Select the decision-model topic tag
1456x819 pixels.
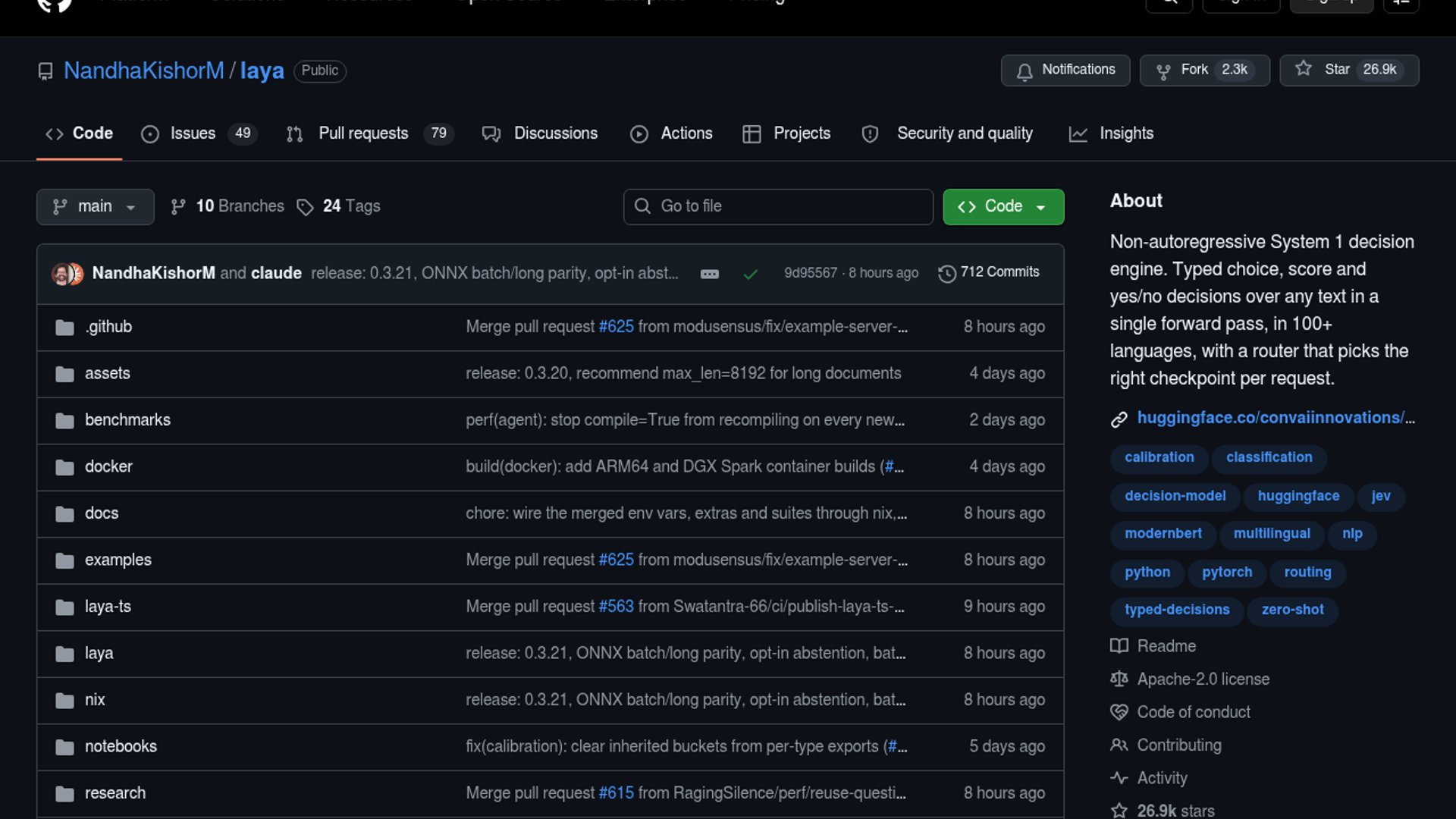(1175, 497)
